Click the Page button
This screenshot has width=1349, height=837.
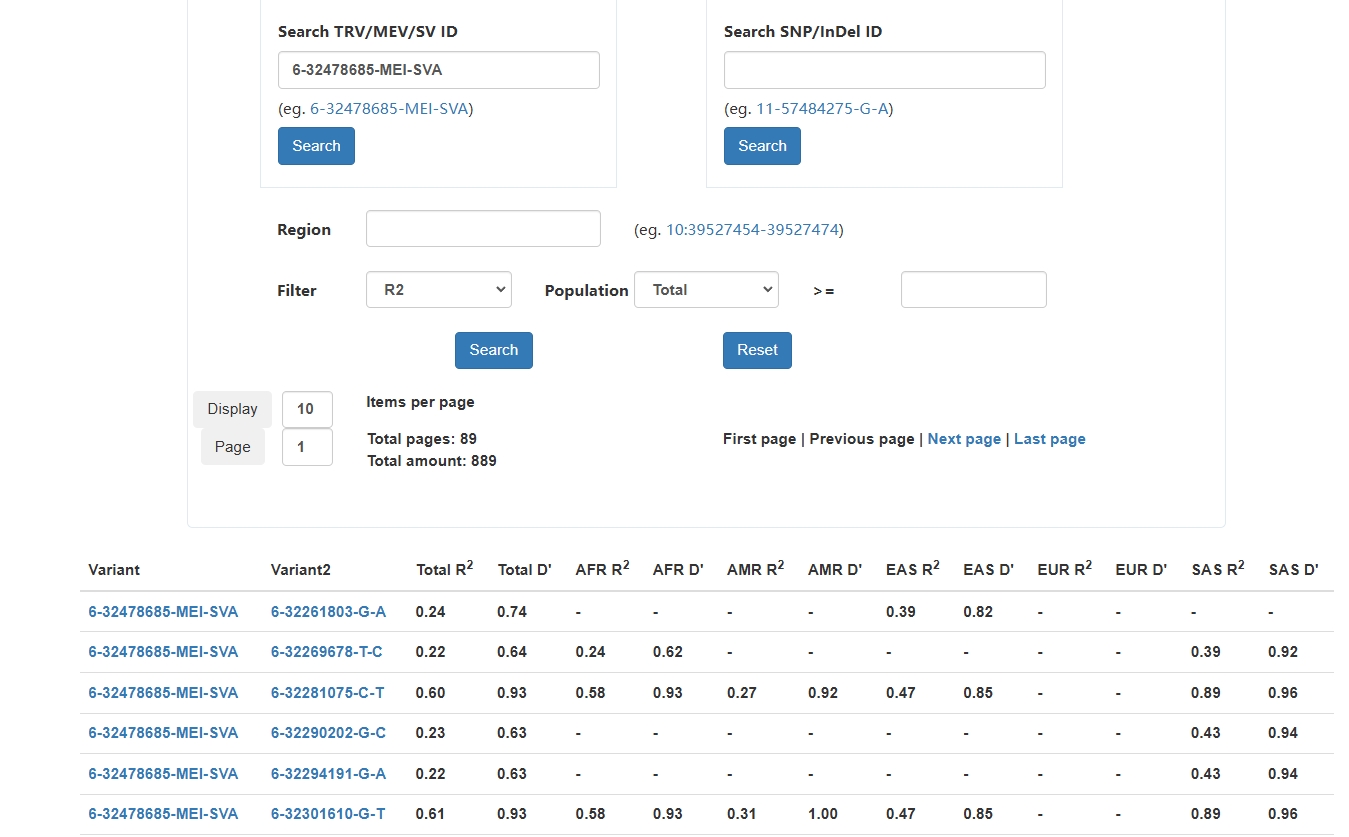232,447
